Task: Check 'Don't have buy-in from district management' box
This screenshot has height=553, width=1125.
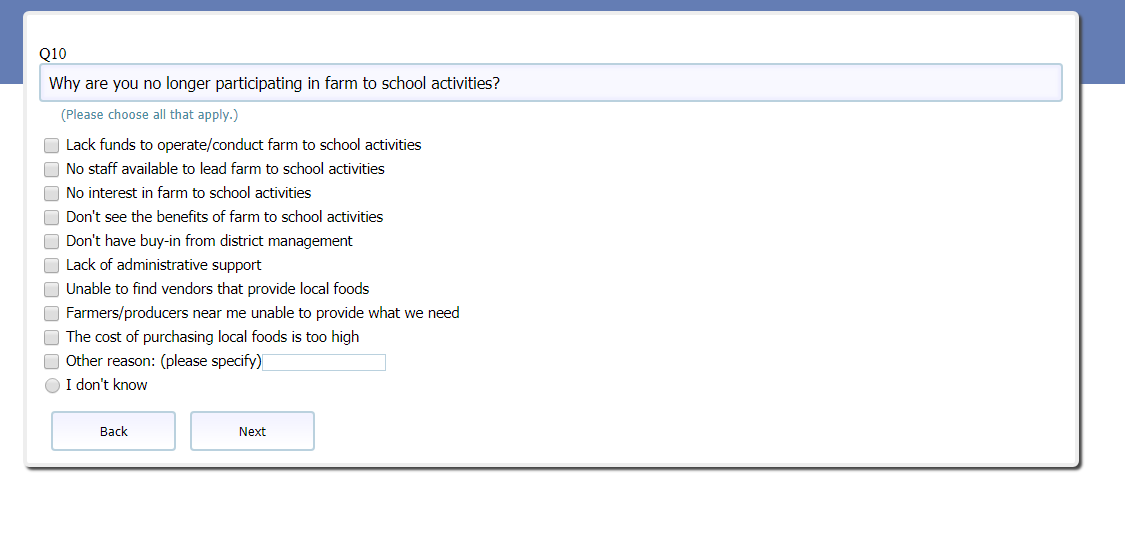Action: coord(52,241)
